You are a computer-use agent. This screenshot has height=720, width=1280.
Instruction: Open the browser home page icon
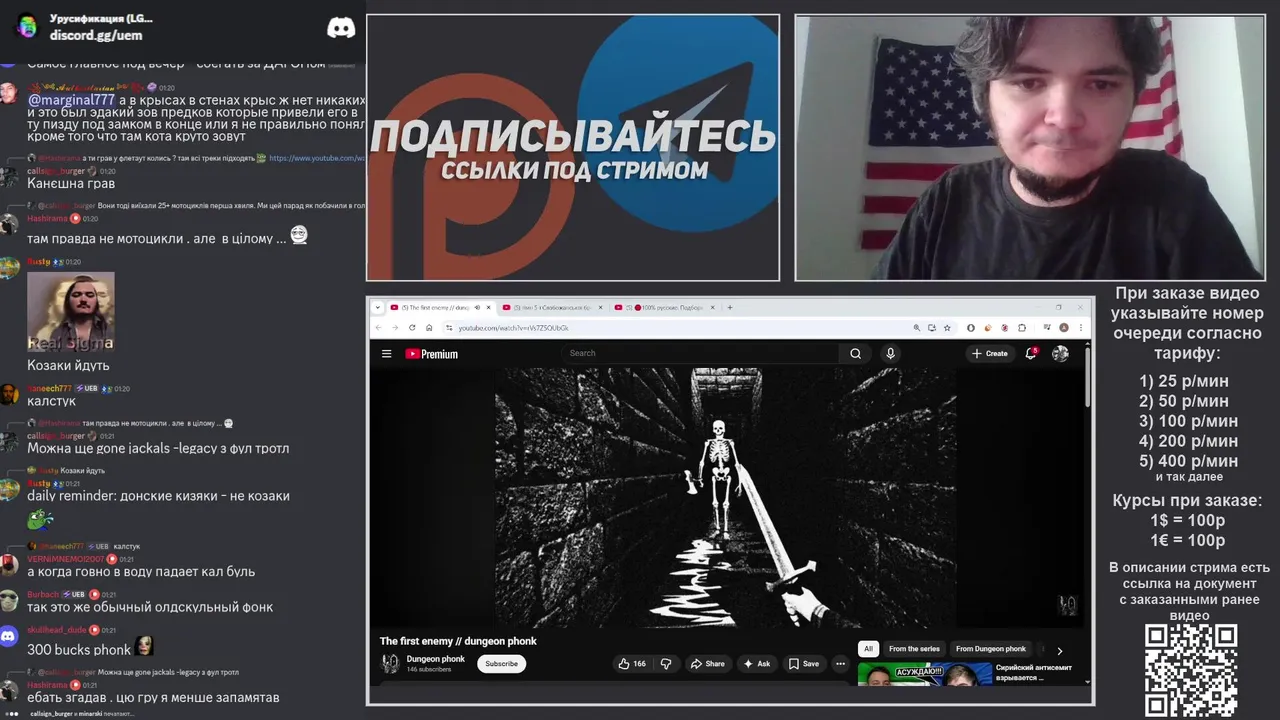(x=429, y=327)
